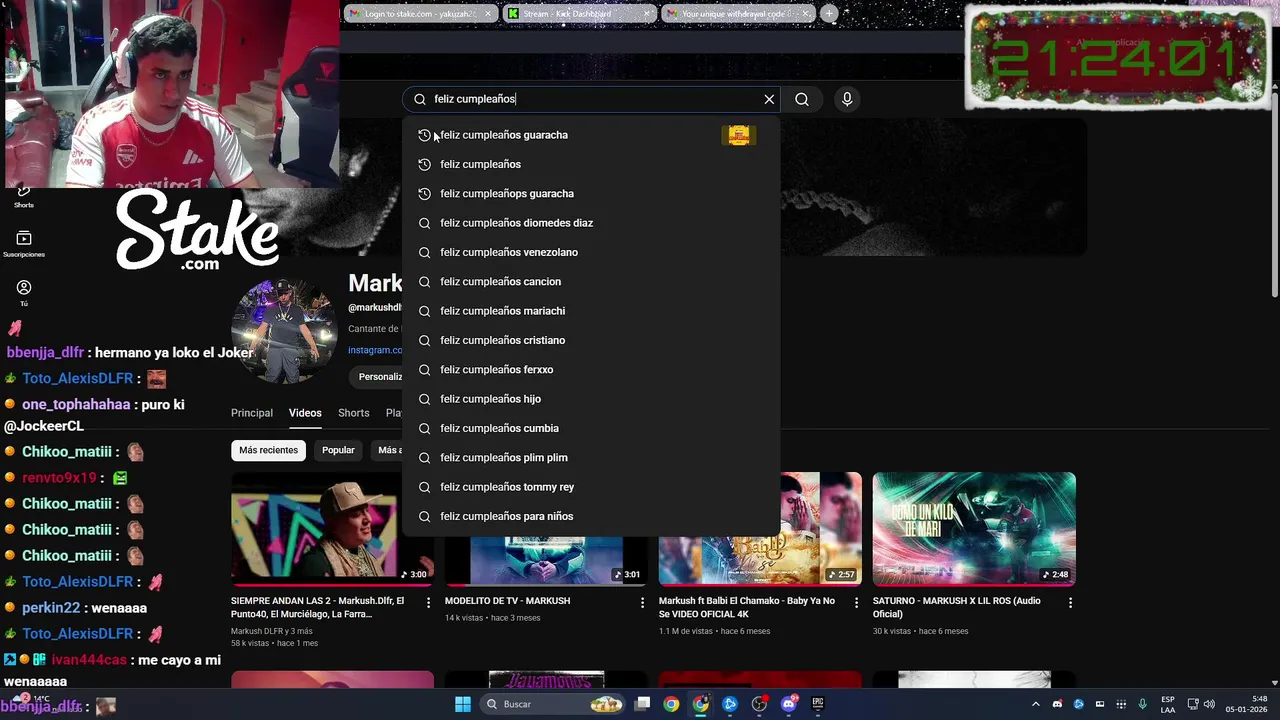Image resolution: width=1280 pixels, height=720 pixels.
Task: Open Suscripciones in sidebar
Action: click(x=24, y=244)
